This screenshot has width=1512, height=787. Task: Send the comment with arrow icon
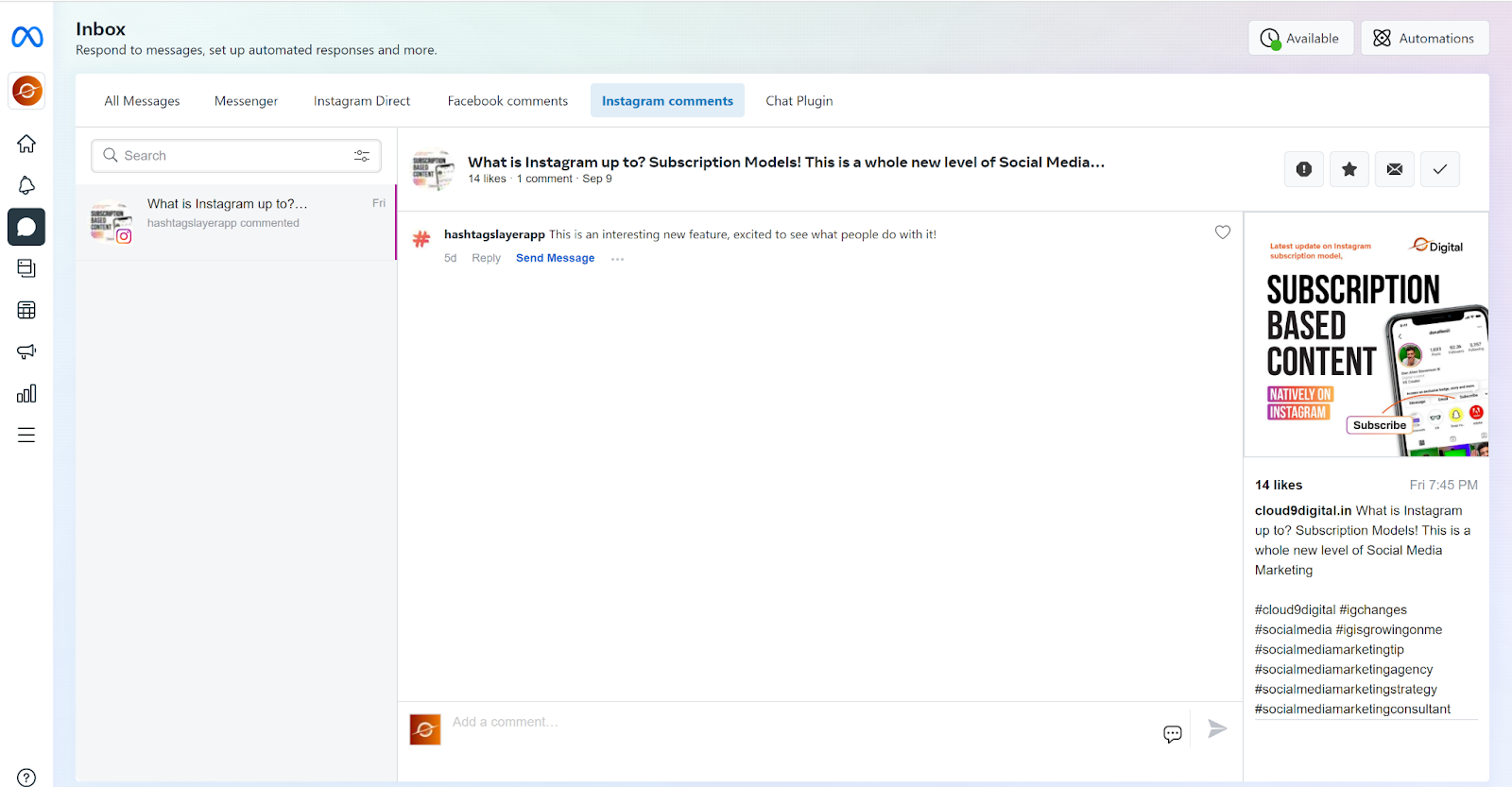click(x=1217, y=728)
